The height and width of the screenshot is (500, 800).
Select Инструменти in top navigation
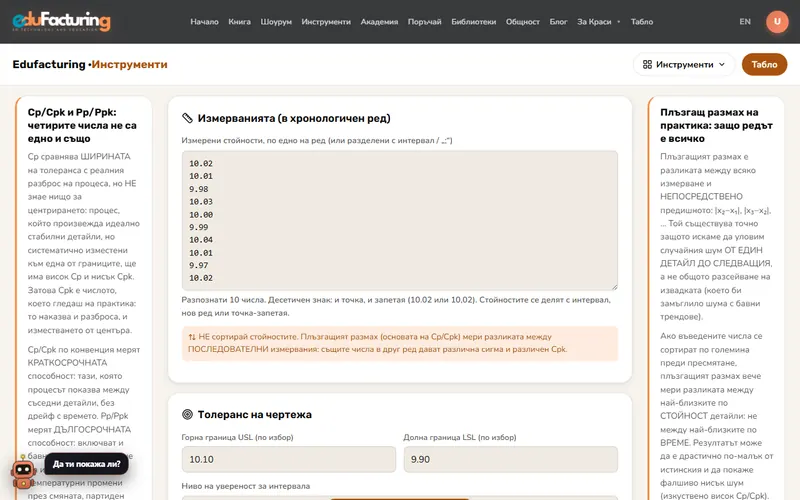[326, 21]
